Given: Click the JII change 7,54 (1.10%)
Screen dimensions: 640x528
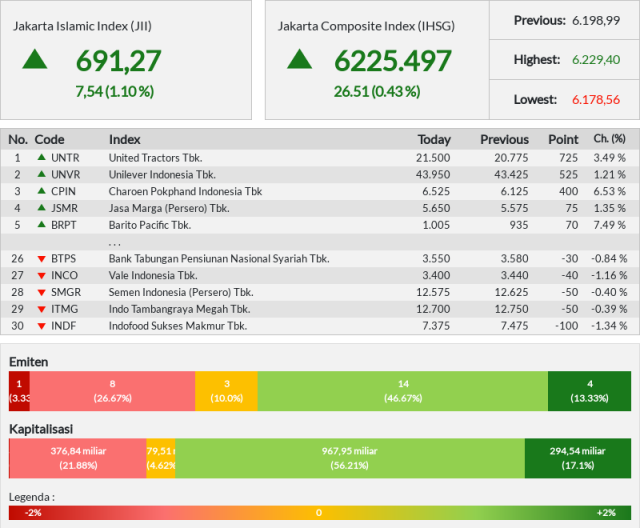Looking at the screenshot, I should coord(115,91).
